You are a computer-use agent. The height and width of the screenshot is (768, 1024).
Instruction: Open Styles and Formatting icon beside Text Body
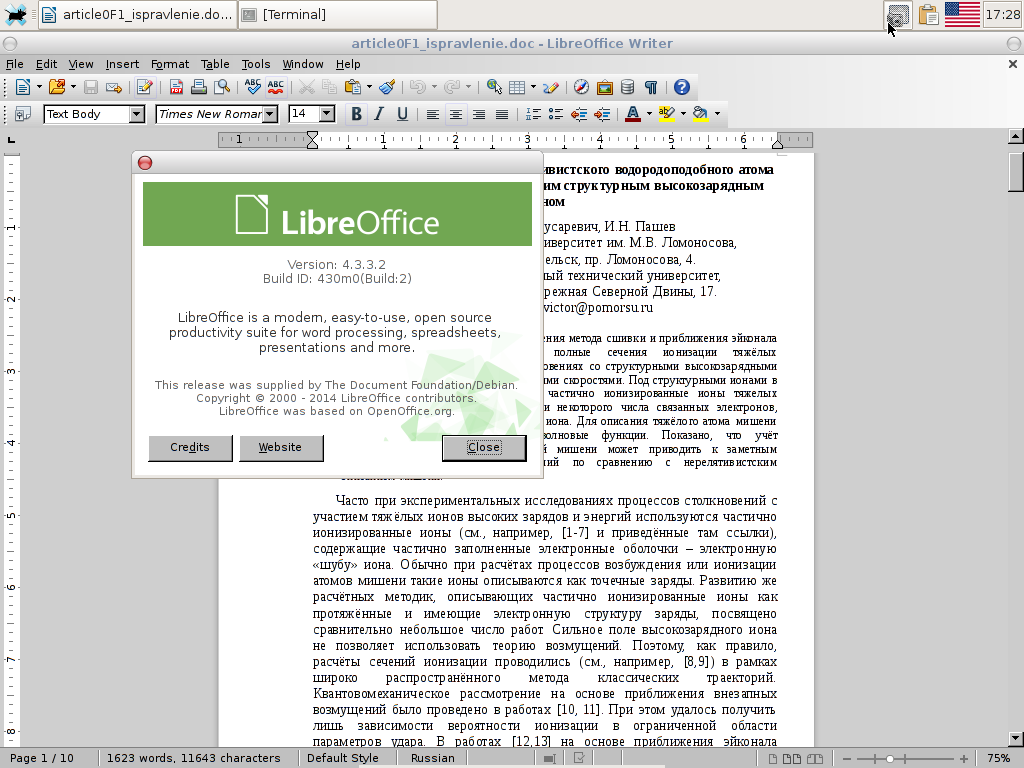(x=23, y=114)
